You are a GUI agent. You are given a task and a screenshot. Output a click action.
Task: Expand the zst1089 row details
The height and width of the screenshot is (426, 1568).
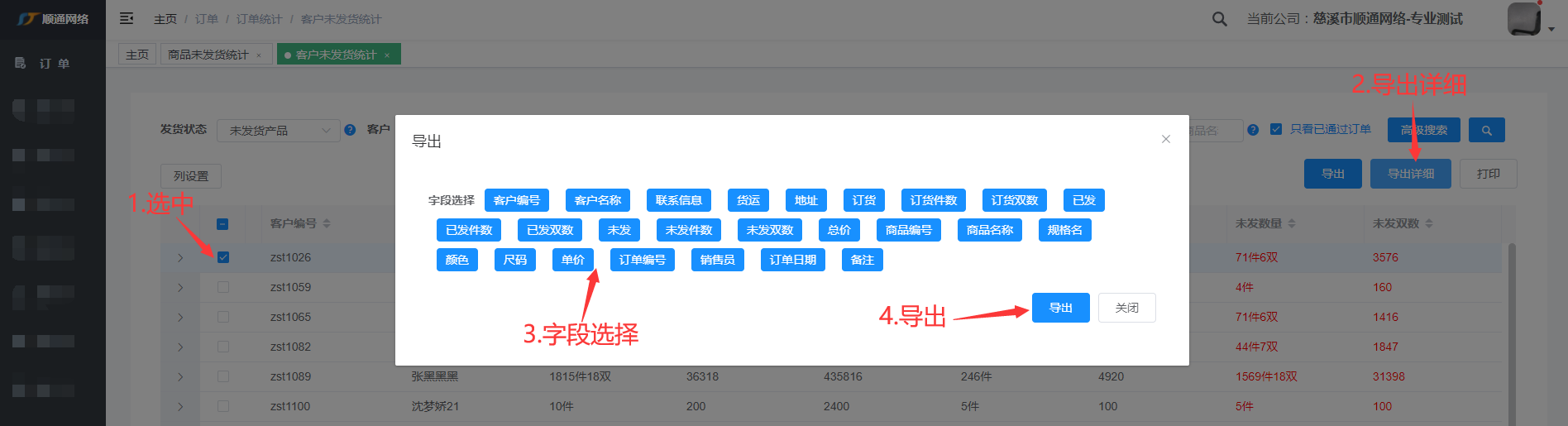[x=180, y=377]
